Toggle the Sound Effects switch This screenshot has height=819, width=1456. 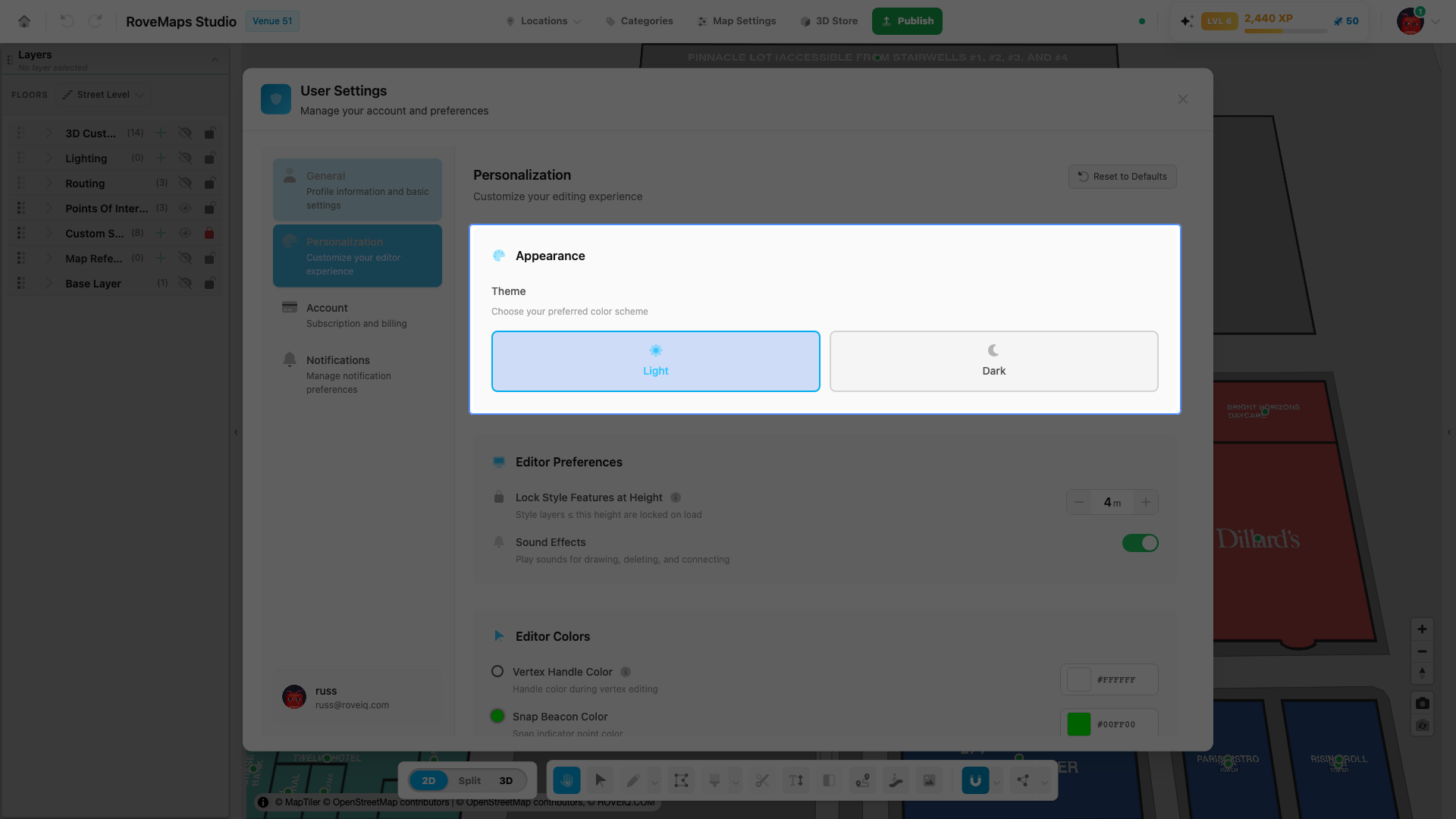[x=1140, y=543]
